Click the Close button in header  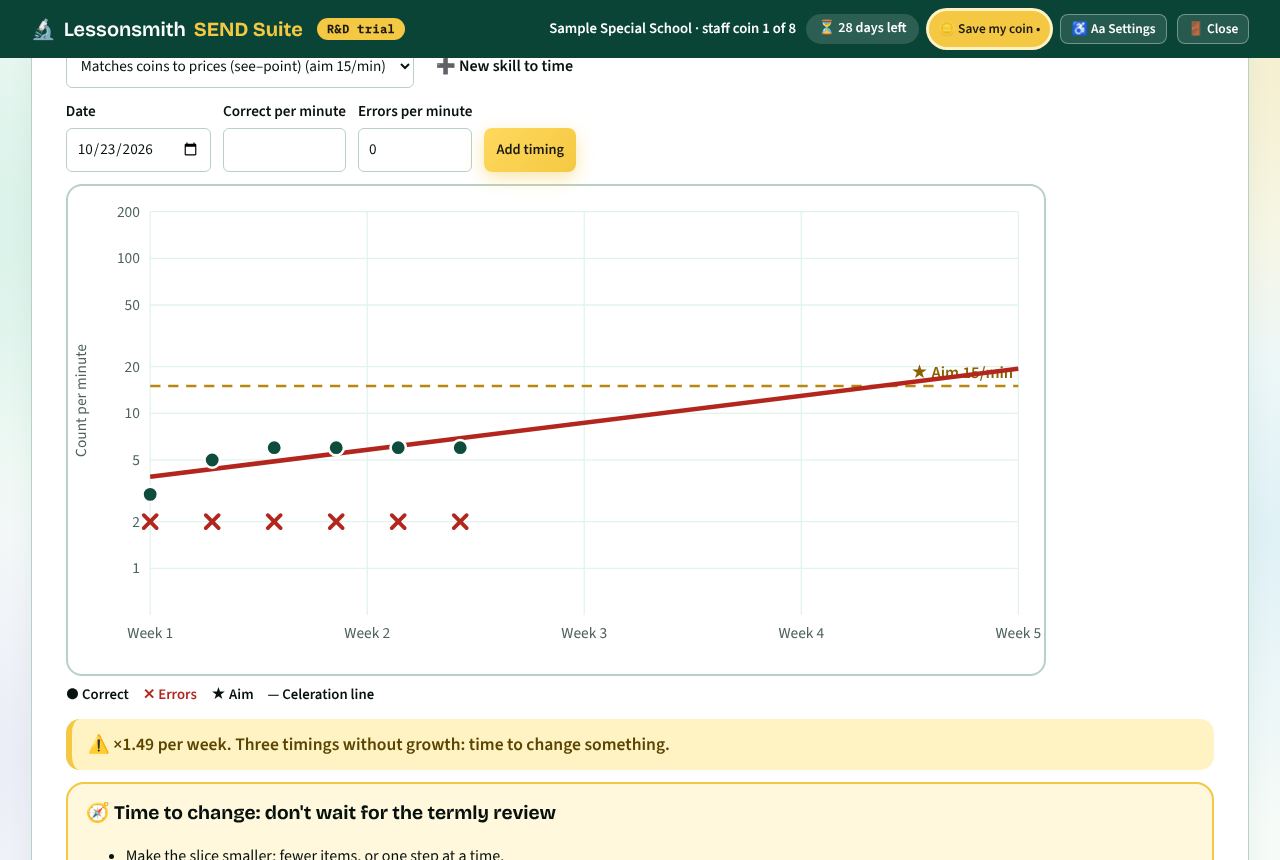pos(1212,29)
